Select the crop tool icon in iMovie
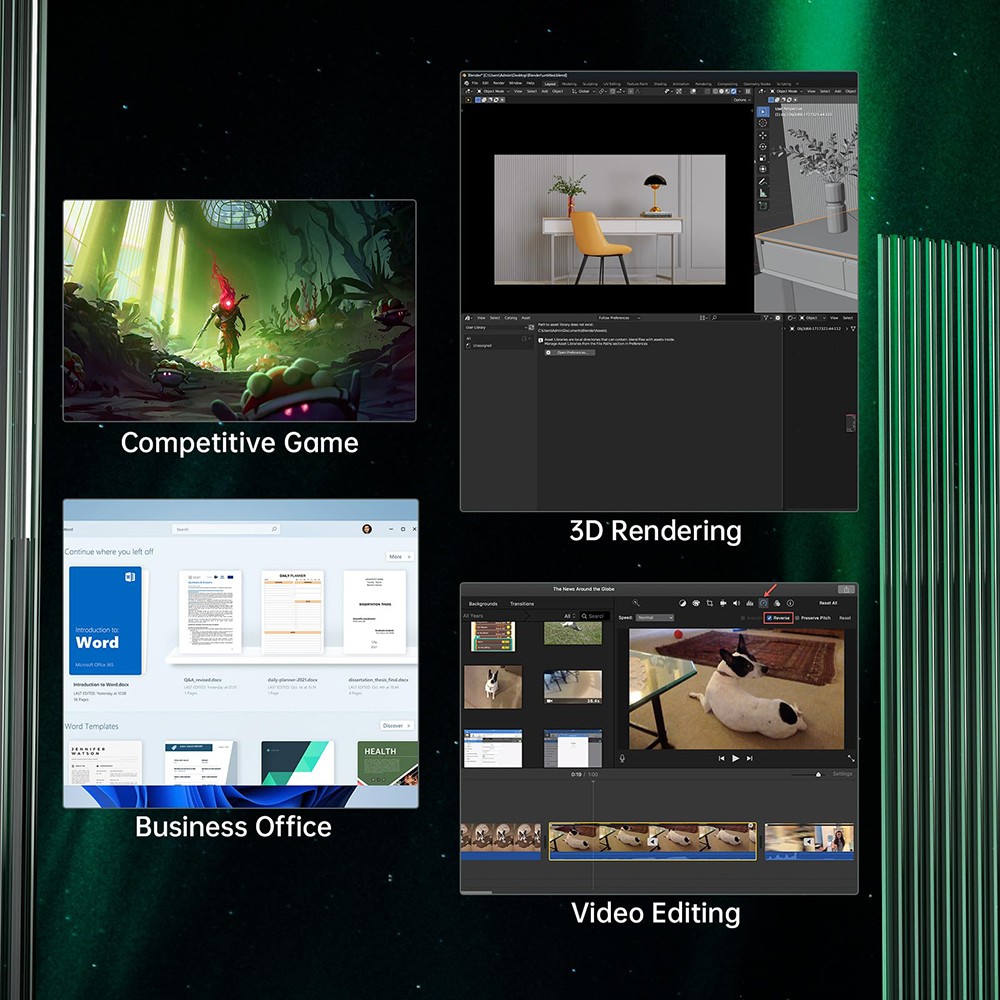 click(x=709, y=603)
